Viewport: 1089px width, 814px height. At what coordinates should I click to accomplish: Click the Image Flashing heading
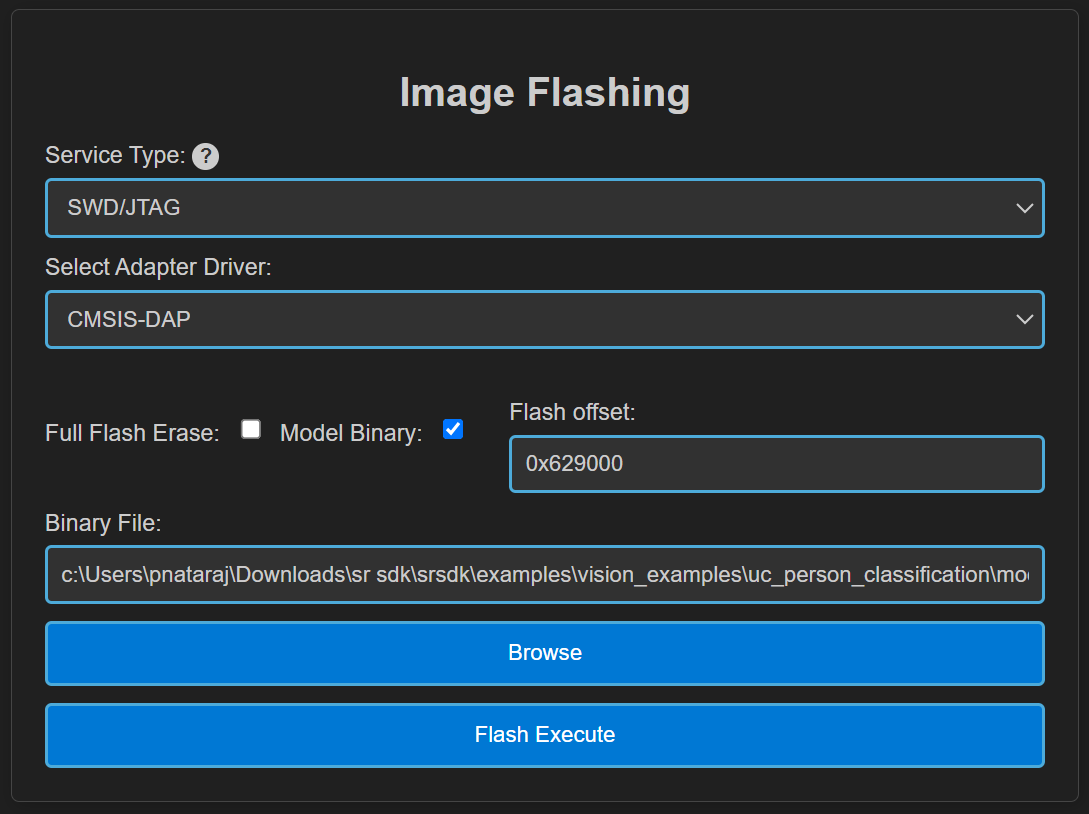pyautogui.click(x=545, y=93)
